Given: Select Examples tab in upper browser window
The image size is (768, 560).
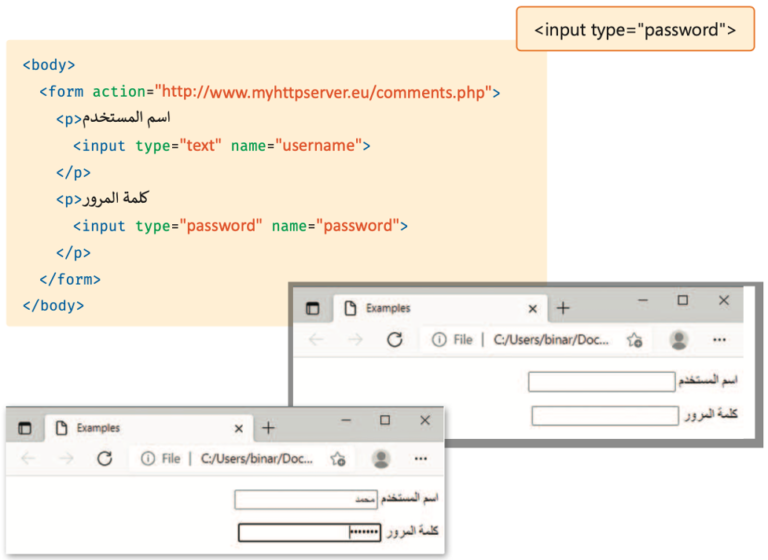Looking at the screenshot, I should point(440,308).
